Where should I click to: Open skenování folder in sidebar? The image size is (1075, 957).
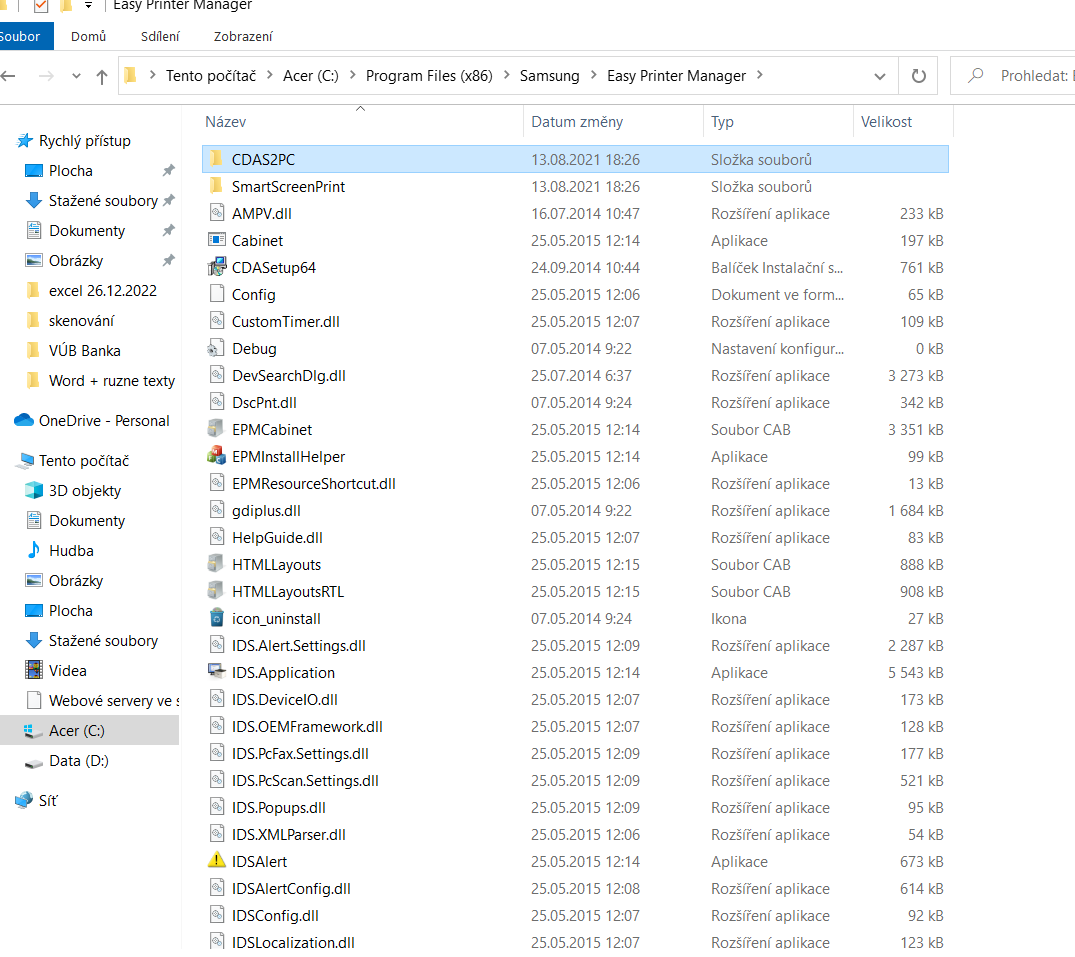[x=81, y=321]
